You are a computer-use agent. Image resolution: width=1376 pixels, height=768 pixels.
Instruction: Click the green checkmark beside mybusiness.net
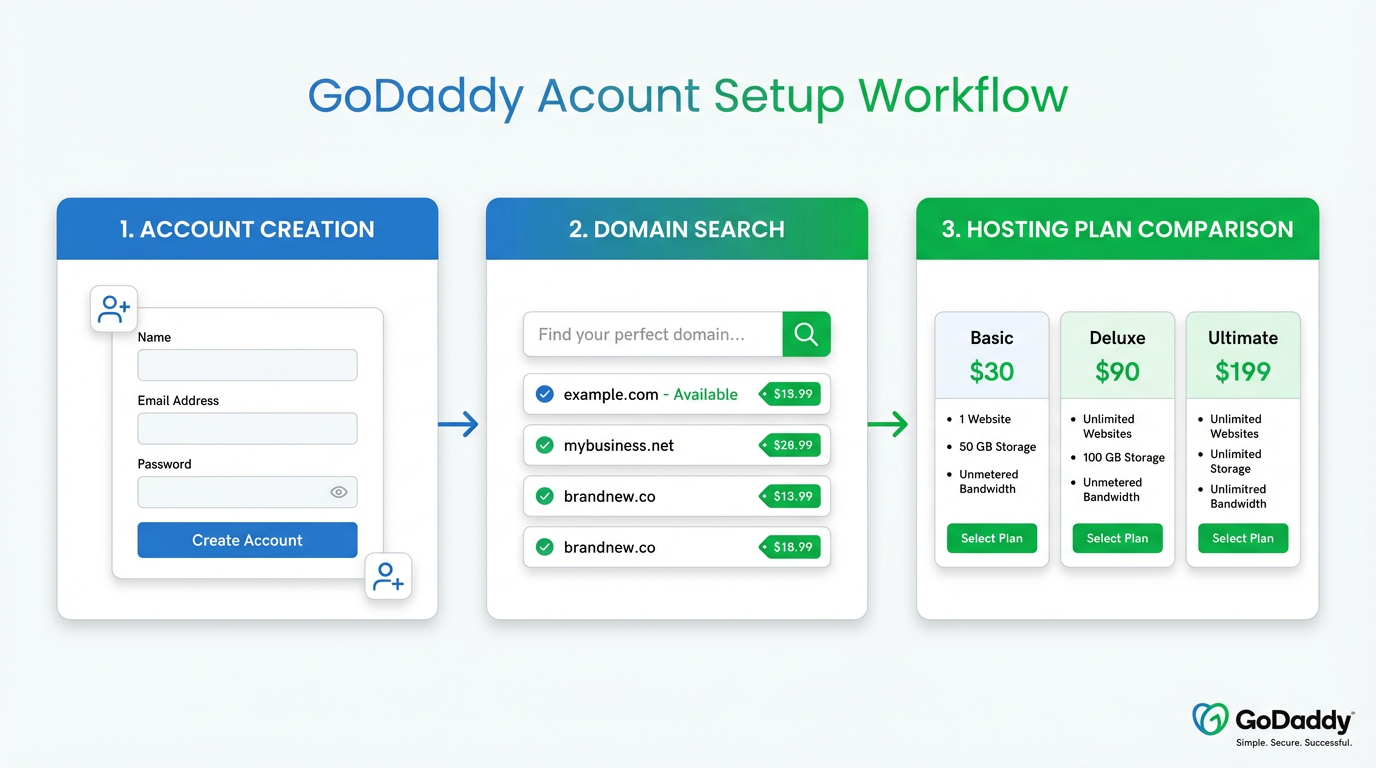[545, 445]
